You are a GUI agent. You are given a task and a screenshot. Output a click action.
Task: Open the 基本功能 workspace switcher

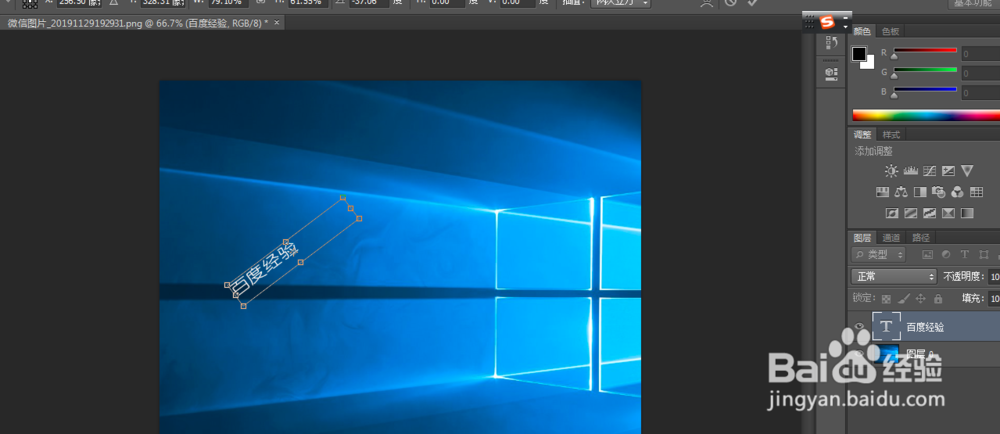[x=974, y=3]
